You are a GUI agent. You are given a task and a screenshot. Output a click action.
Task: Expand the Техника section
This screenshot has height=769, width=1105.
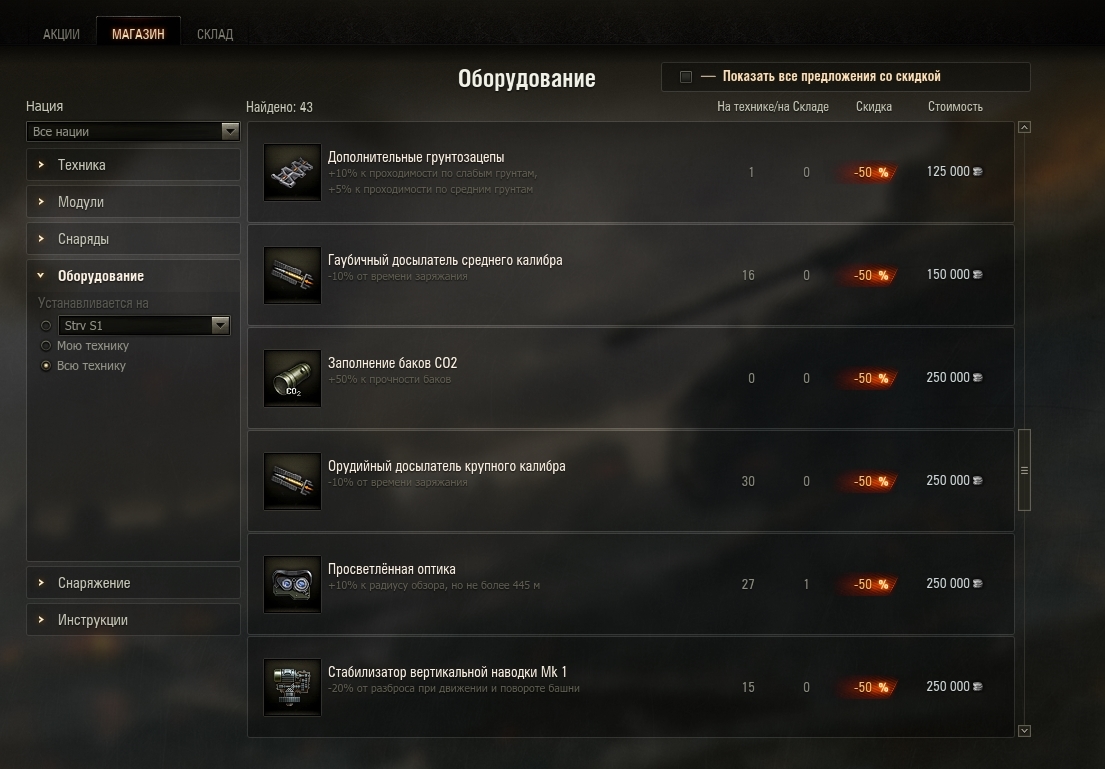133,165
